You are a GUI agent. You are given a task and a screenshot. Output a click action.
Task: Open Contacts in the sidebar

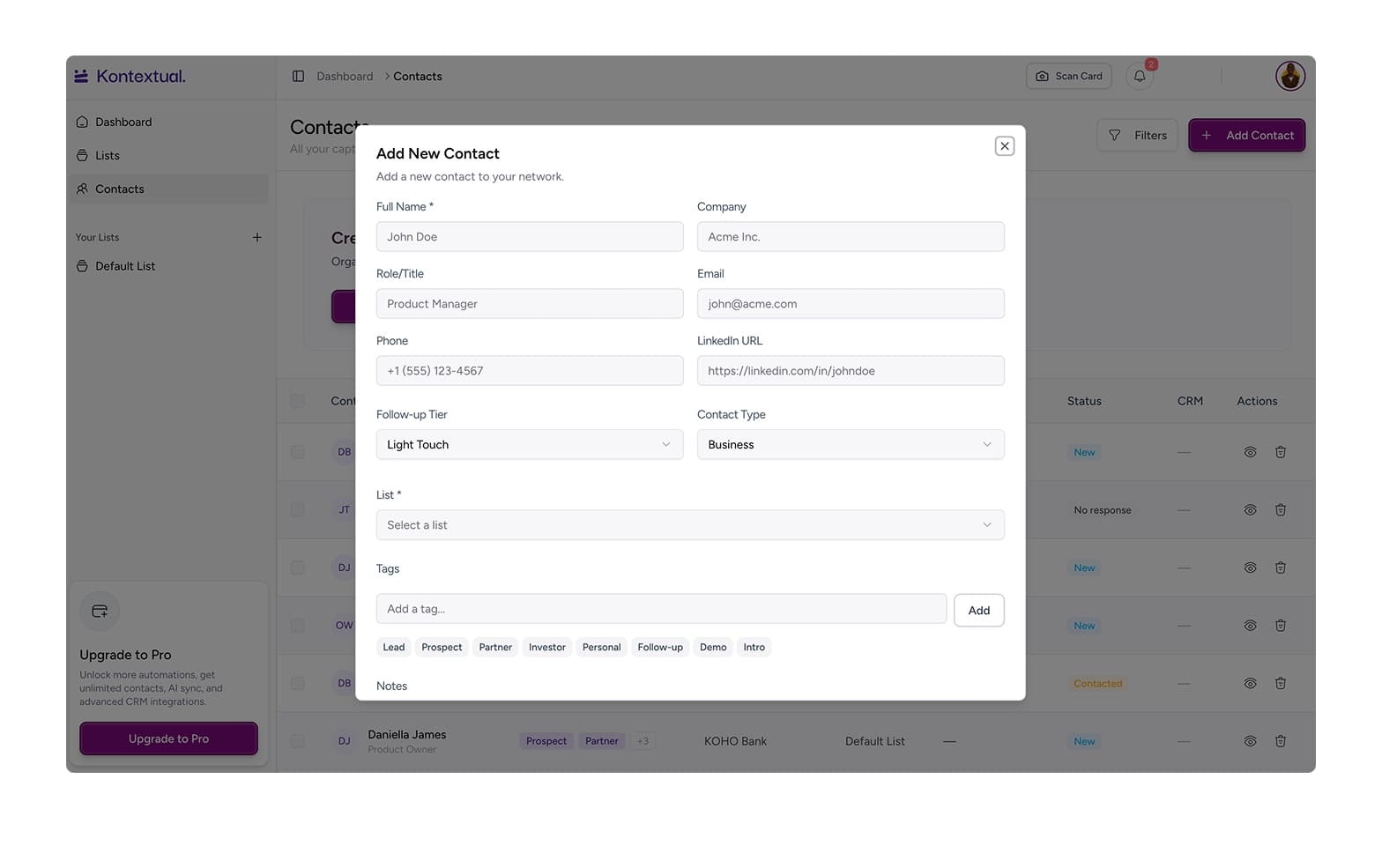[167, 189]
